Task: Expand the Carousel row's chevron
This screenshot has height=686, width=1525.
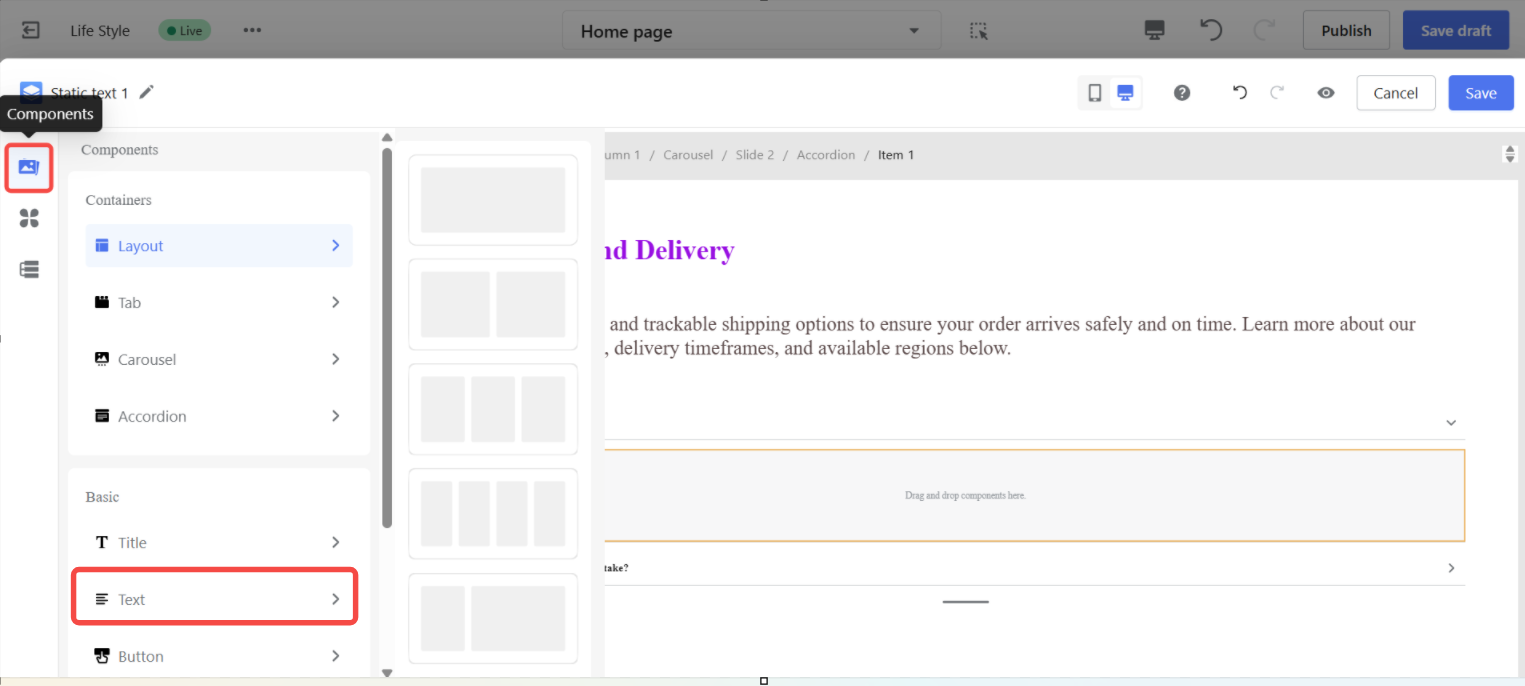Action: [335, 359]
